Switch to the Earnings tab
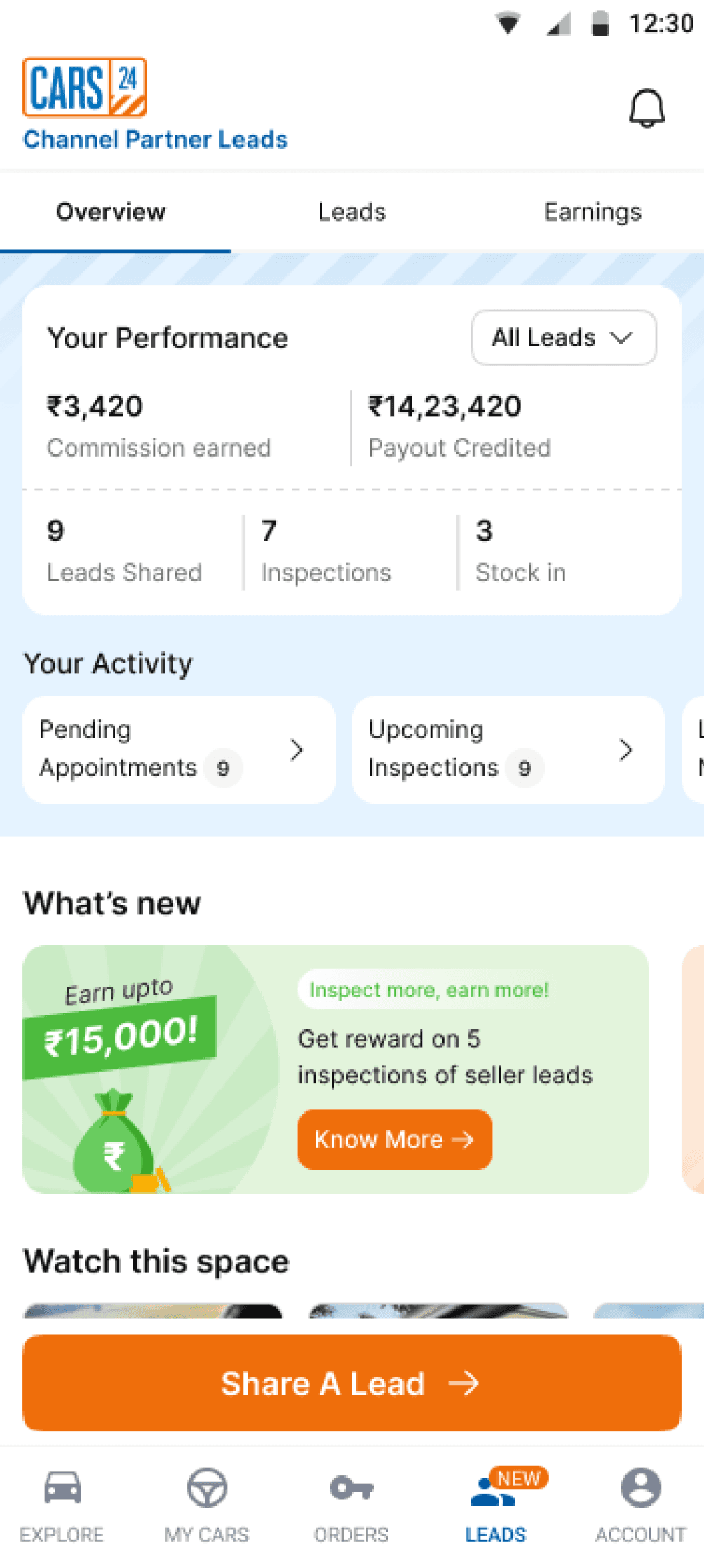 [x=593, y=212]
